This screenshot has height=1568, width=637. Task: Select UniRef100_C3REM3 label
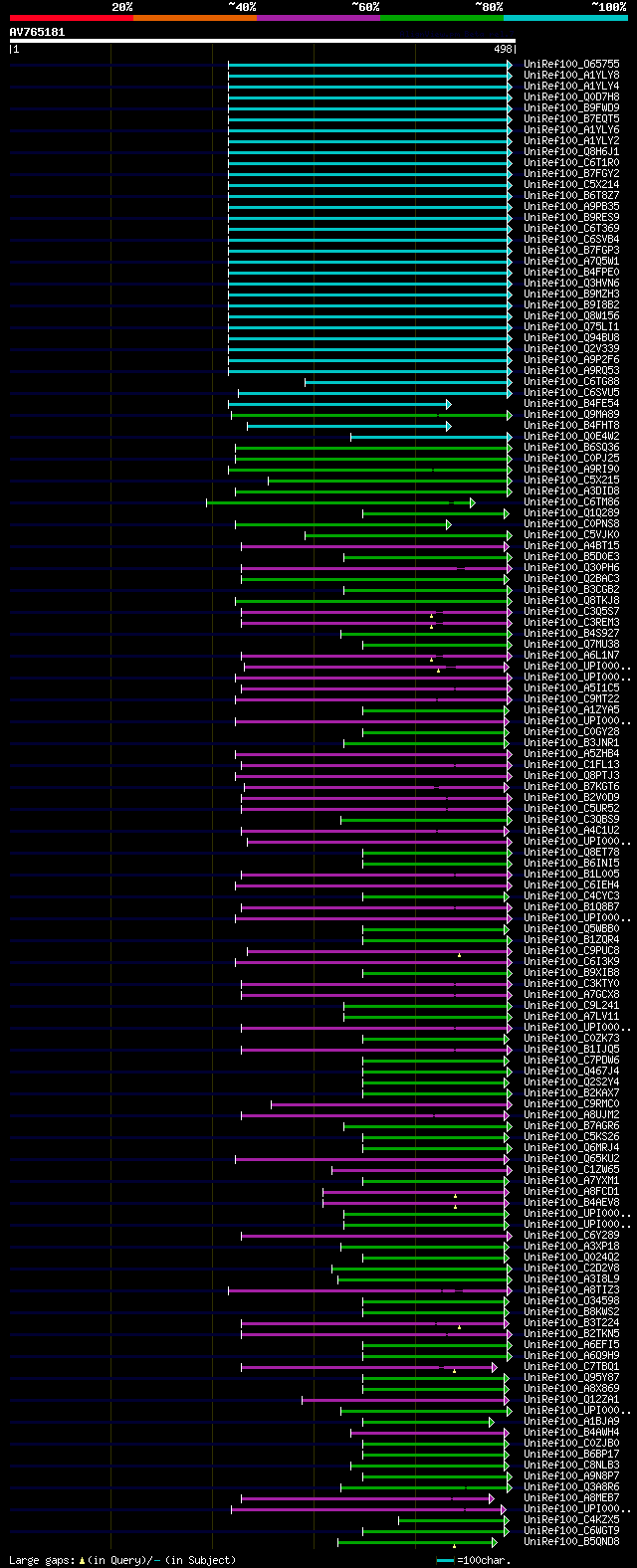(572, 623)
